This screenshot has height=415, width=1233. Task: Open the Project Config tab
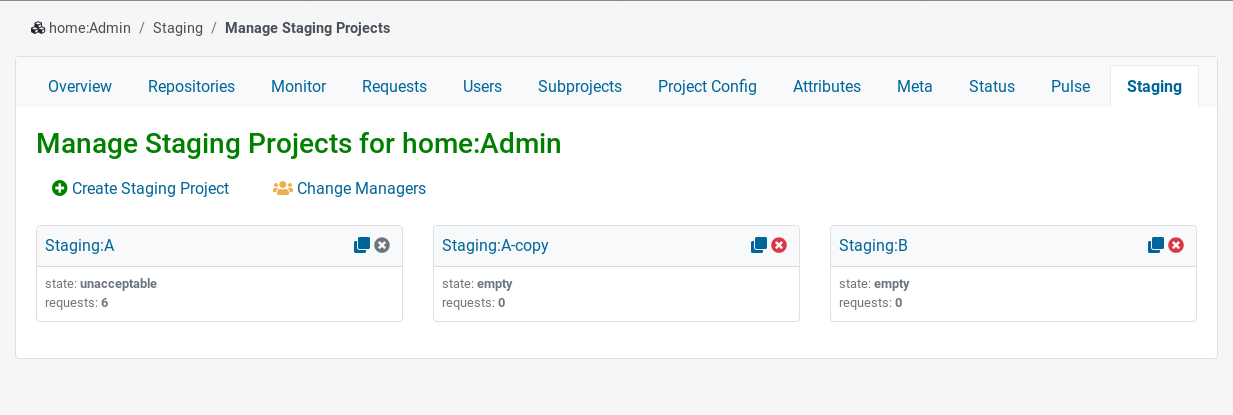click(x=707, y=86)
